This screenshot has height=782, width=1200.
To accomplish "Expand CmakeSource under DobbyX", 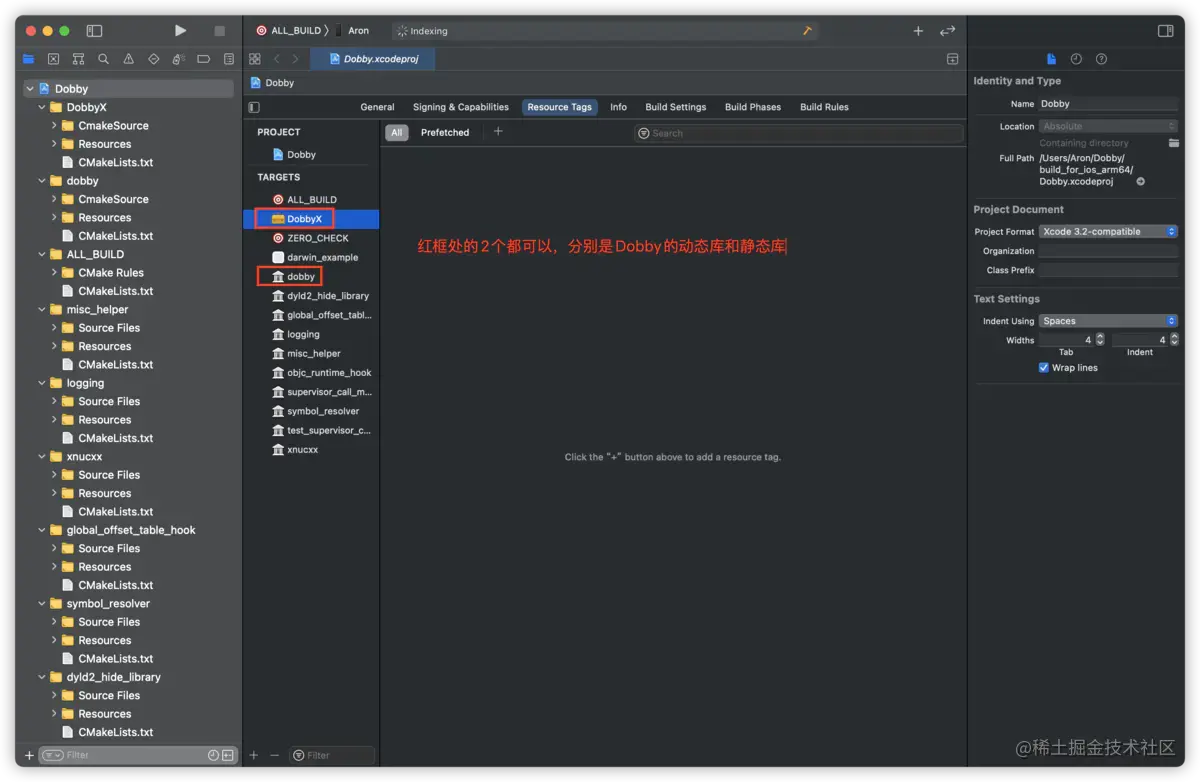I will pos(55,125).
